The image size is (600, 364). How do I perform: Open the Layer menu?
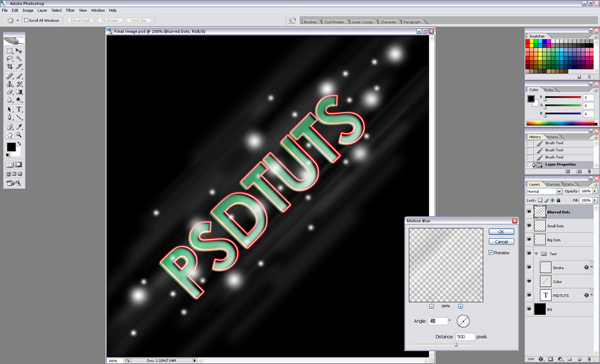(42, 10)
